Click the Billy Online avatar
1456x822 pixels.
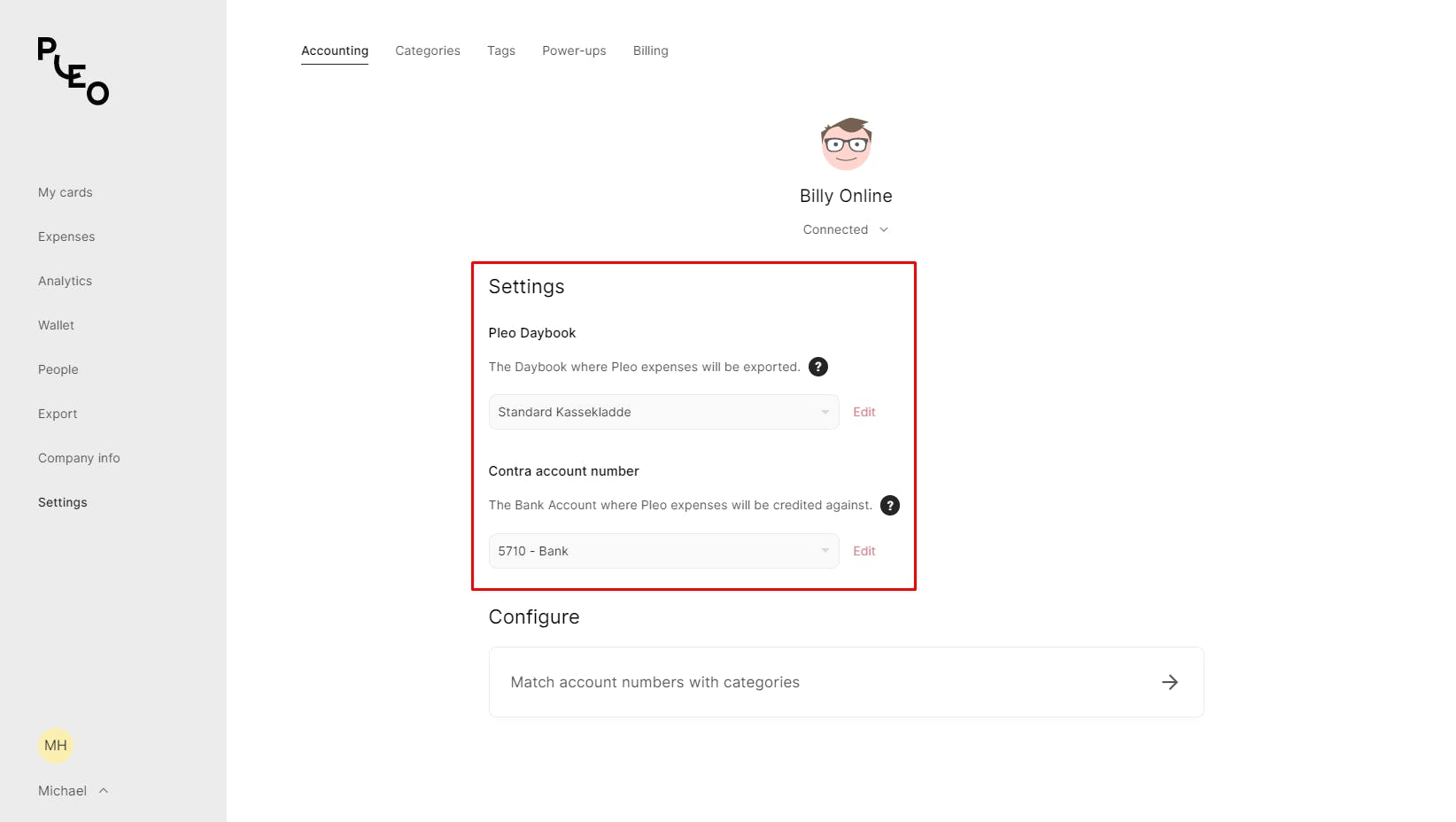pos(846,143)
